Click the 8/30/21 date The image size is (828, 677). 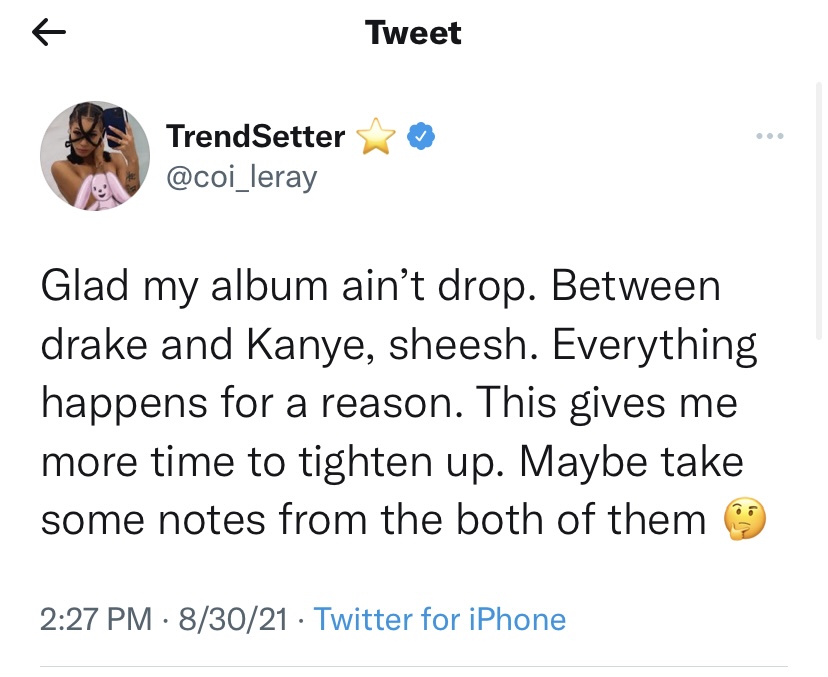(x=233, y=619)
